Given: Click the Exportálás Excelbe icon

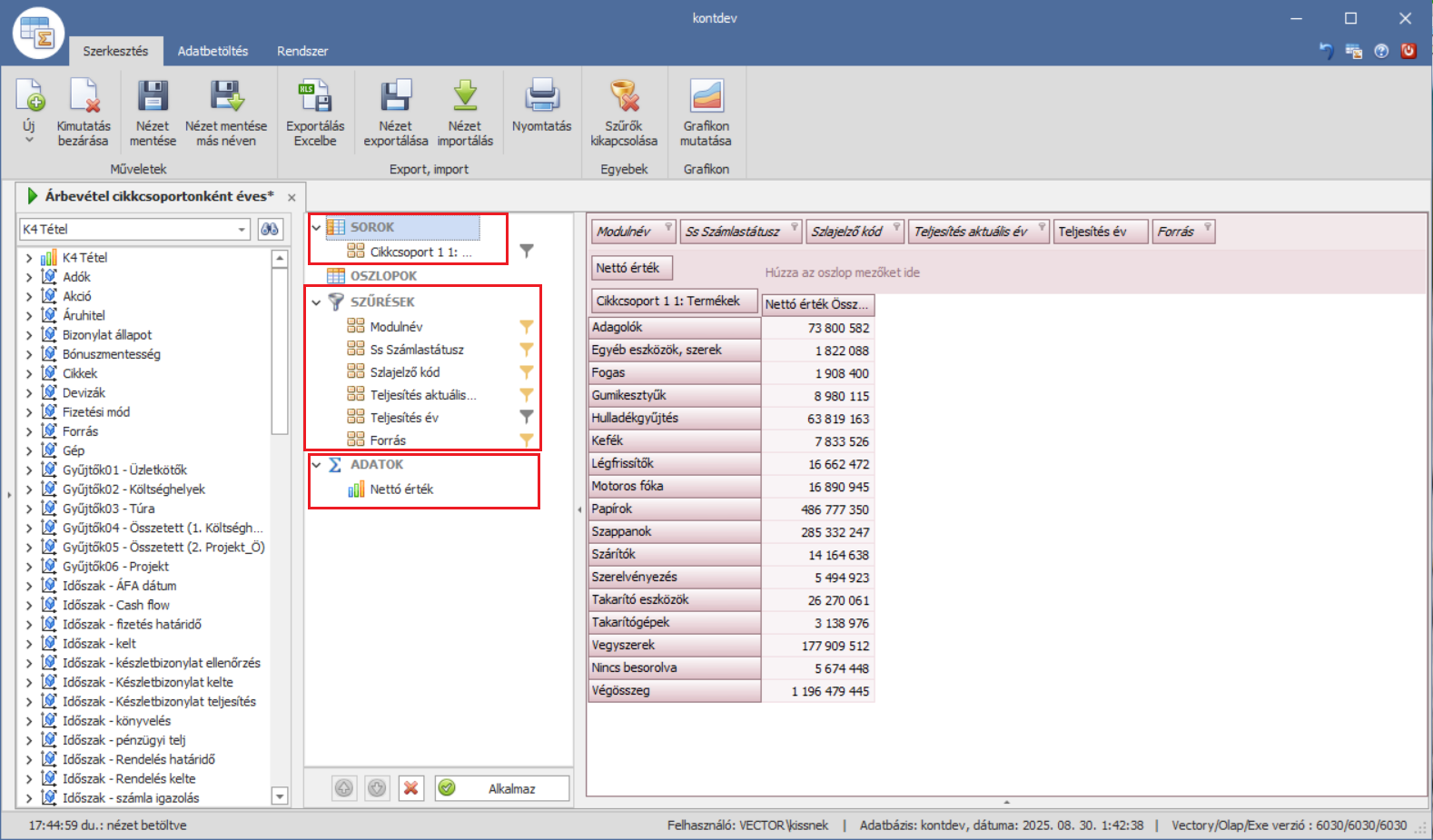Looking at the screenshot, I should pyautogui.click(x=315, y=97).
